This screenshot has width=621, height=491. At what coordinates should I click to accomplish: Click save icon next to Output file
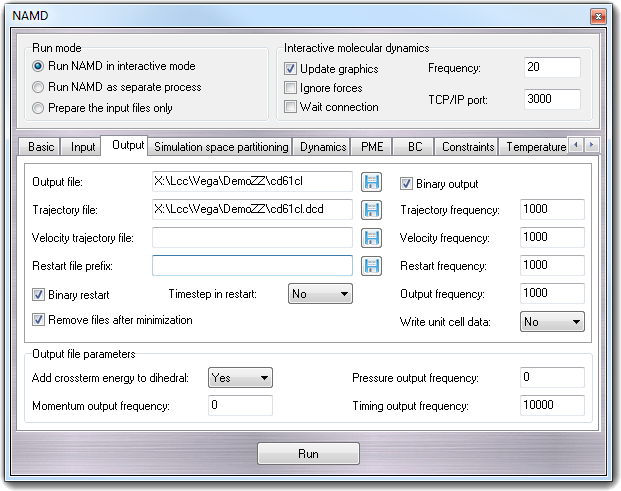coord(372,182)
